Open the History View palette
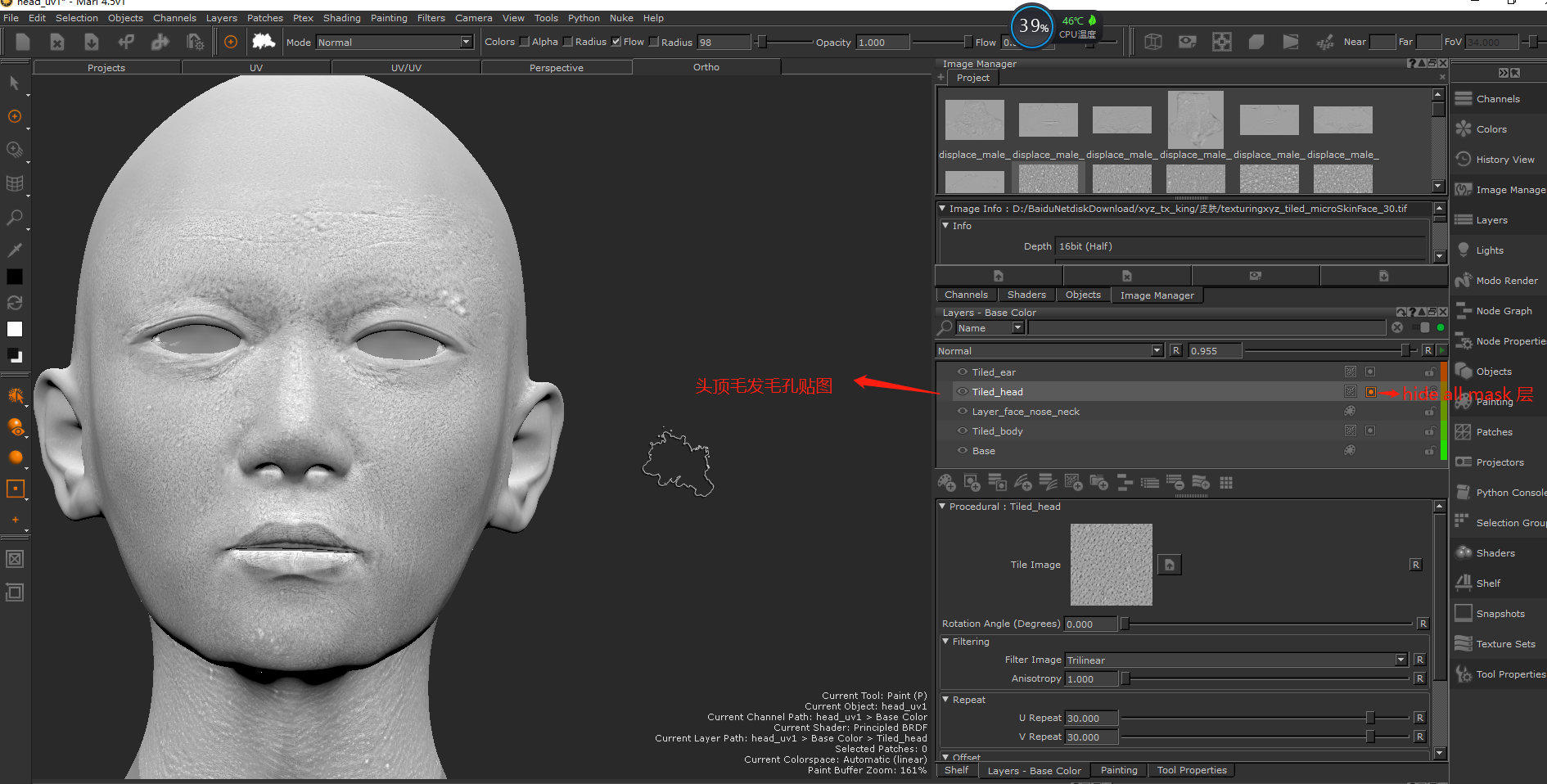 point(1504,160)
